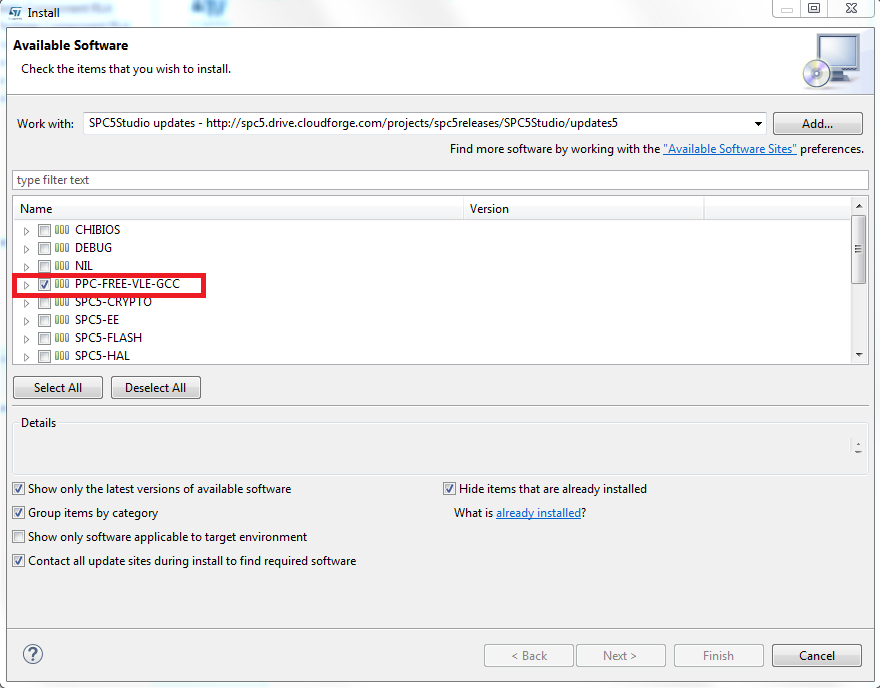
Task: Click the NIL category icon
Action: [62, 266]
